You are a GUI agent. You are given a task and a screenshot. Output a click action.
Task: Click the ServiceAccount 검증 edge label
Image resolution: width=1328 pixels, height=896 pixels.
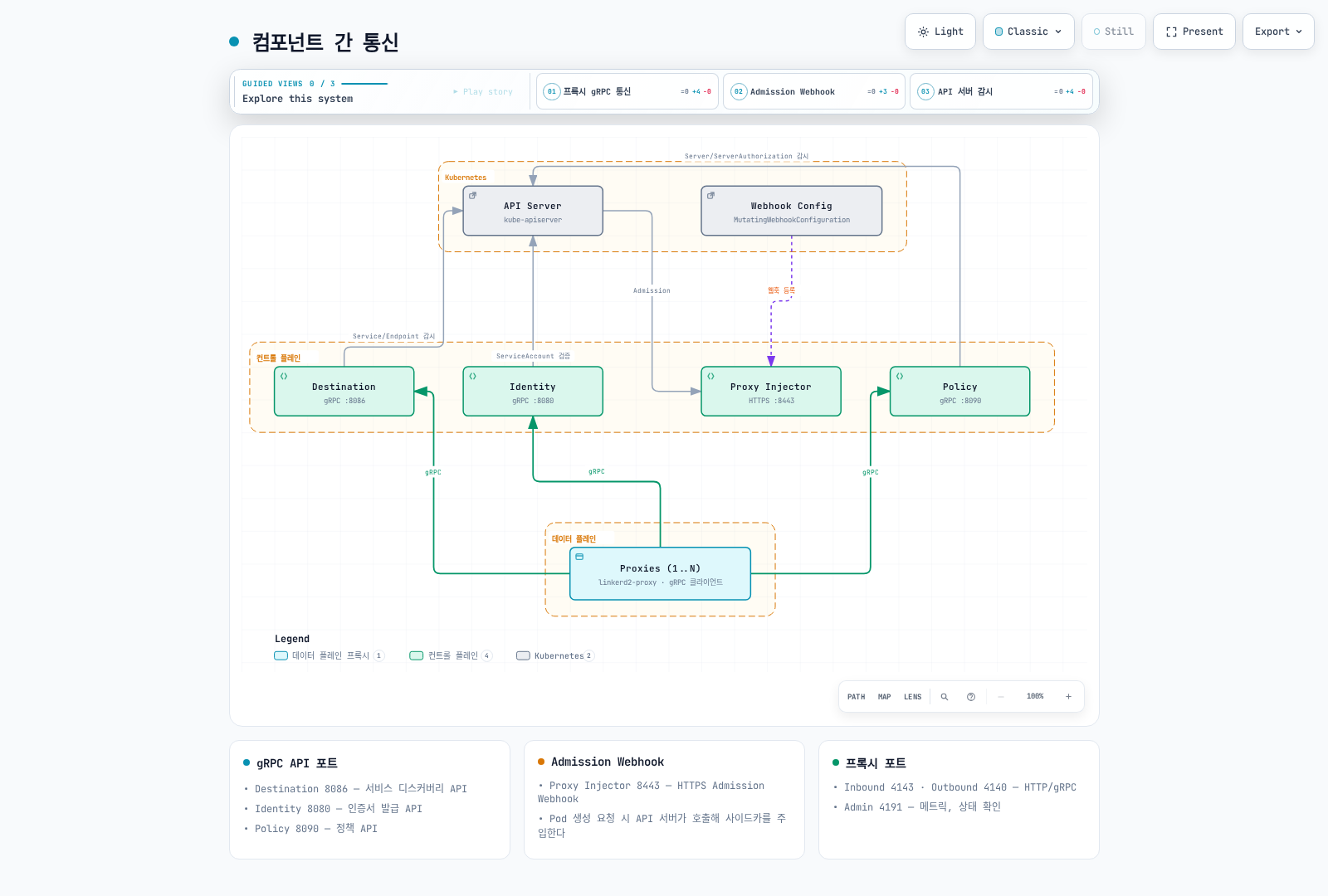tap(533, 356)
